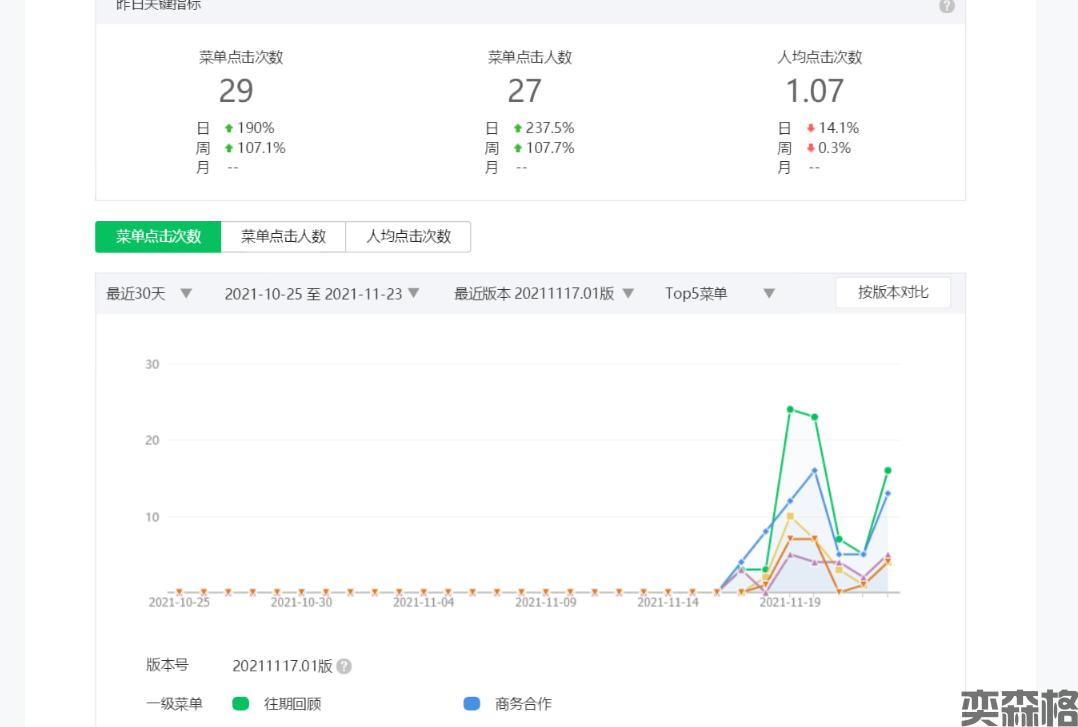1078x727 pixels.
Task: Click green up arrow beside 237.5%
Action: coord(518,128)
